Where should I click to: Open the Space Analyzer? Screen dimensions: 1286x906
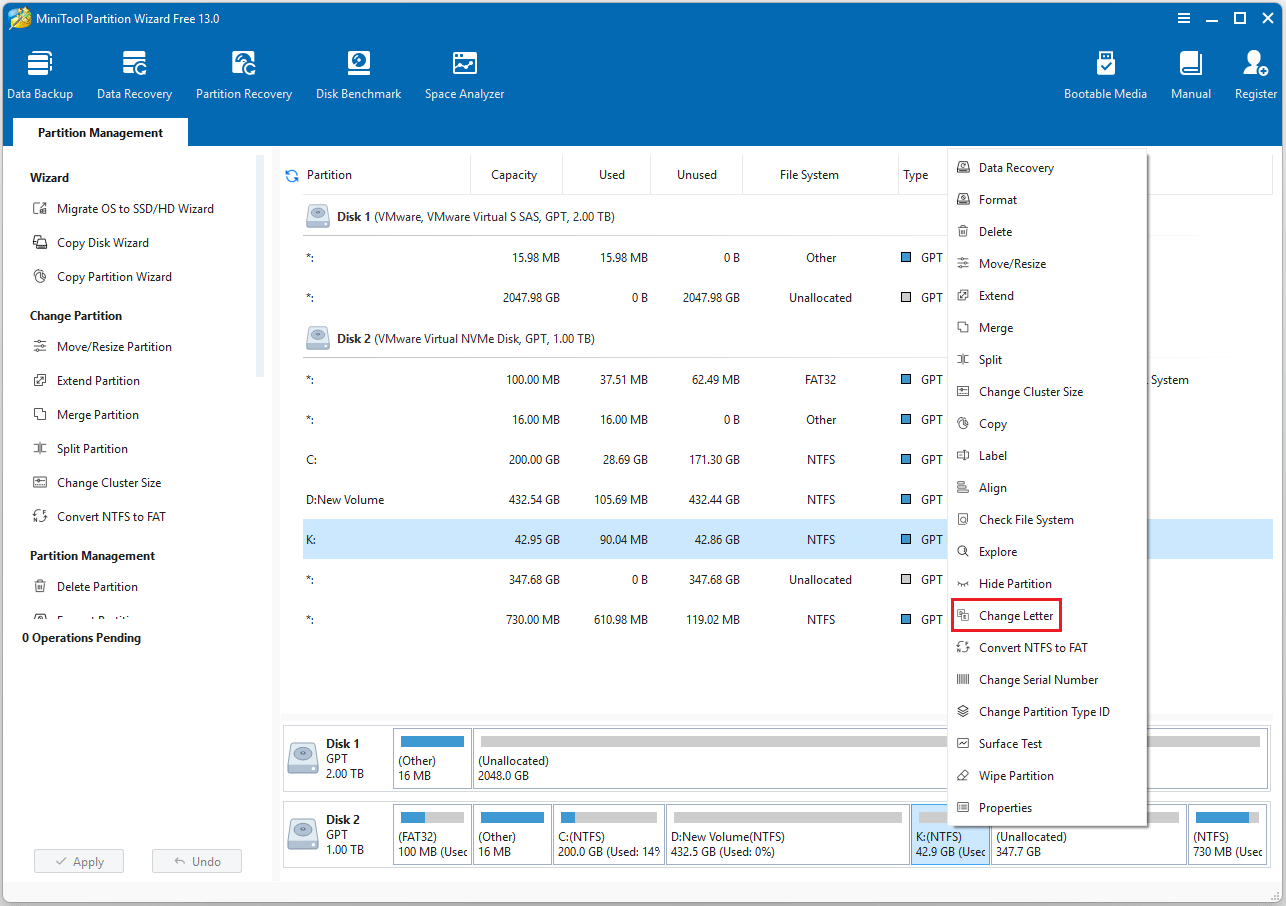(x=464, y=72)
